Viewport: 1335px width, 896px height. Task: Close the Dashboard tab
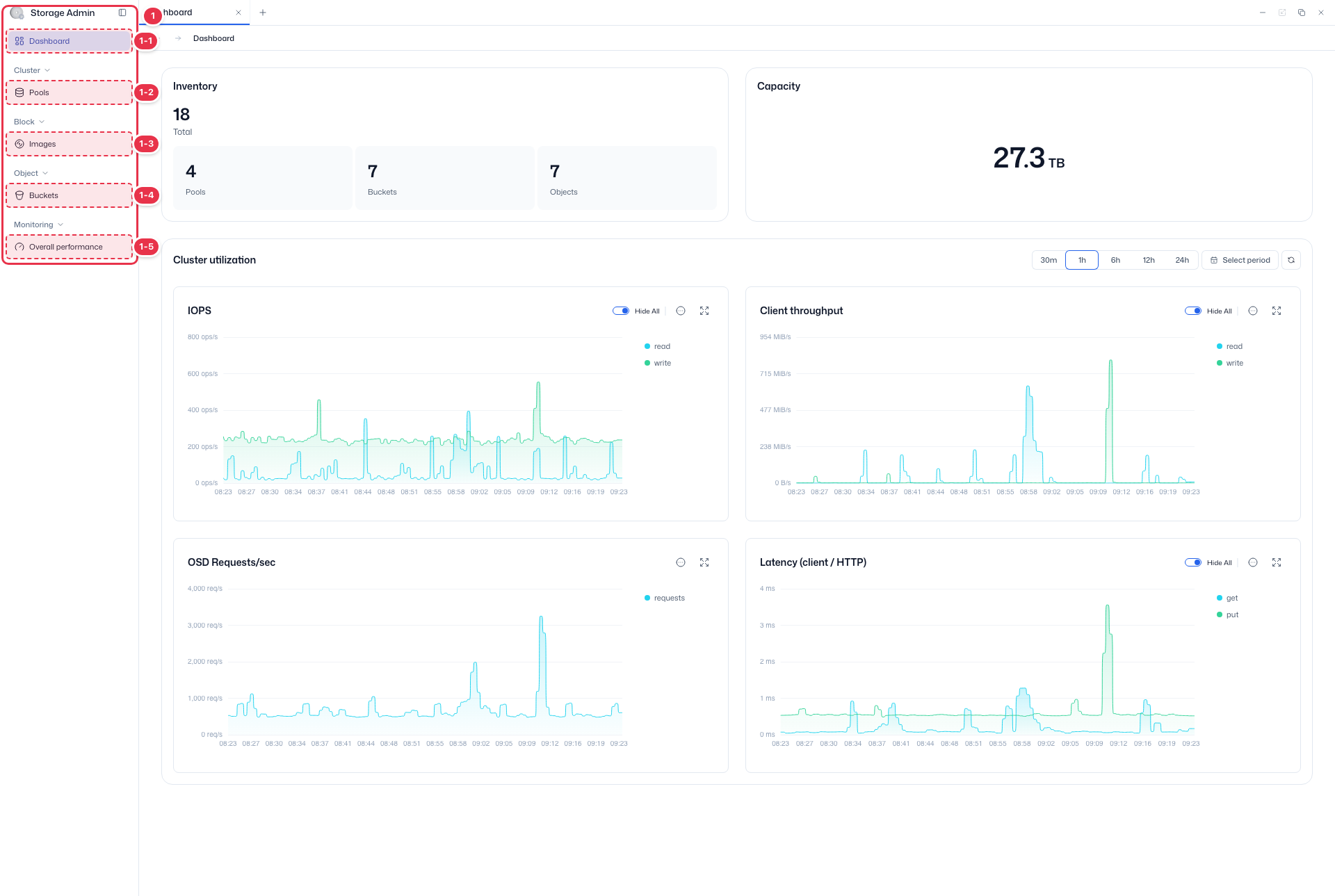[238, 13]
